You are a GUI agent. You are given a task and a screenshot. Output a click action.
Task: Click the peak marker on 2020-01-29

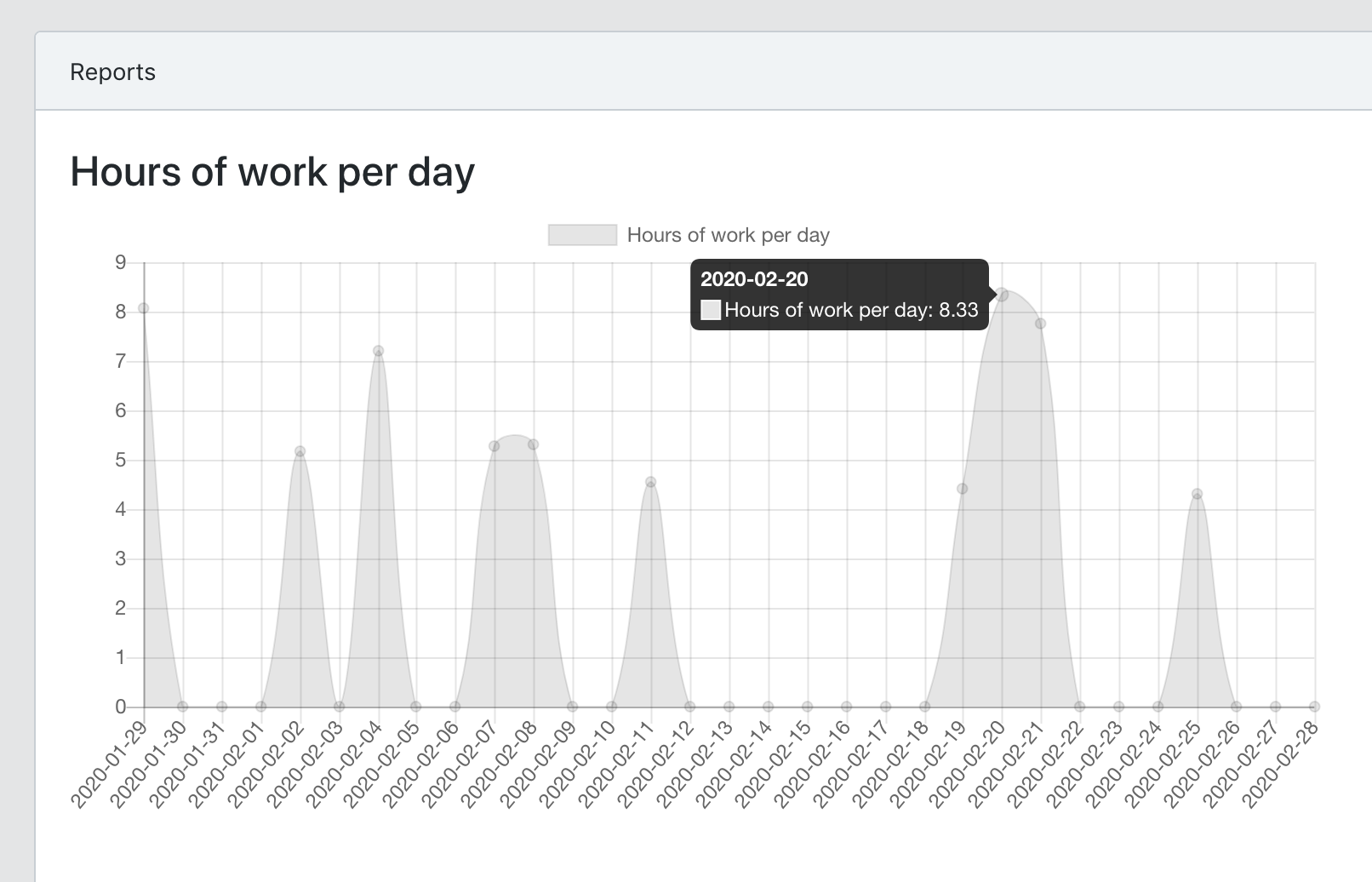[x=143, y=307]
